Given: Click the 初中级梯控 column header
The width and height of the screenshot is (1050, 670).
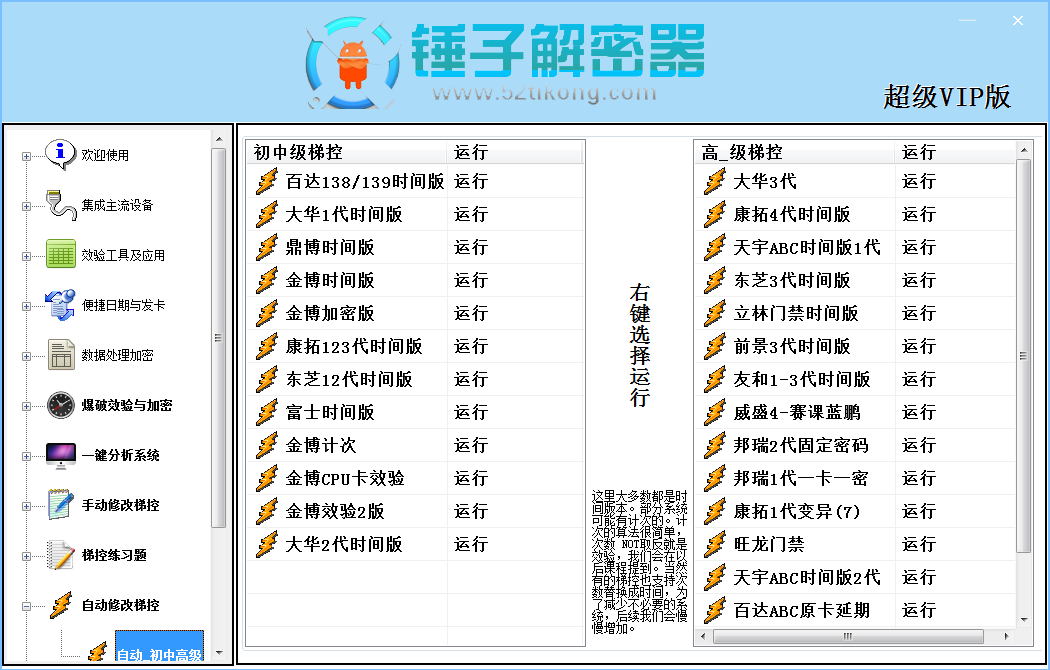Looking at the screenshot, I should click(346, 152).
